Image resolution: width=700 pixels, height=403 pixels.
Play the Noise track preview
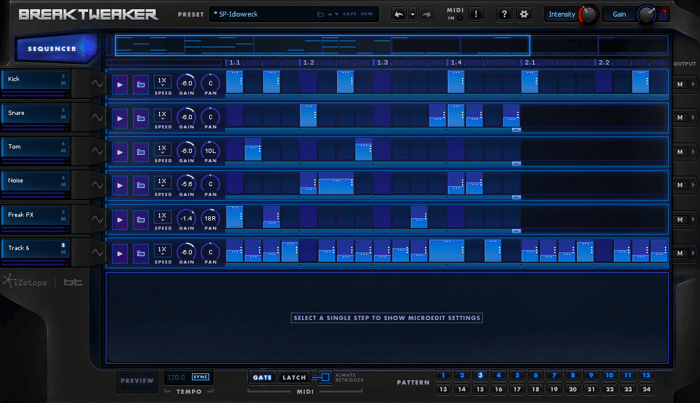(x=120, y=185)
